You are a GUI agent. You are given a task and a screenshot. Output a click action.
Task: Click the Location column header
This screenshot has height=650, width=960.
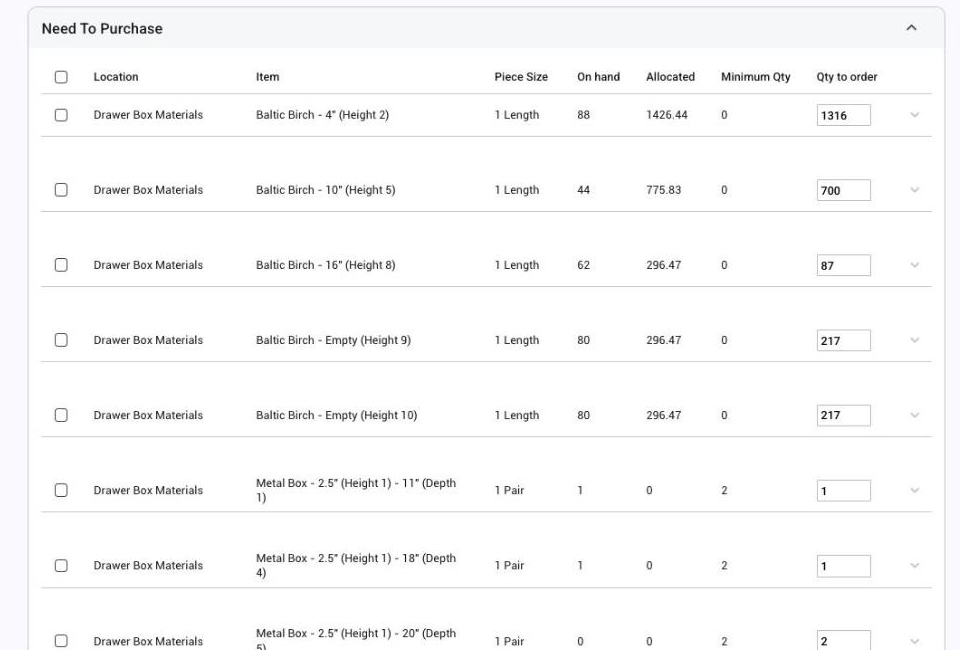point(116,77)
